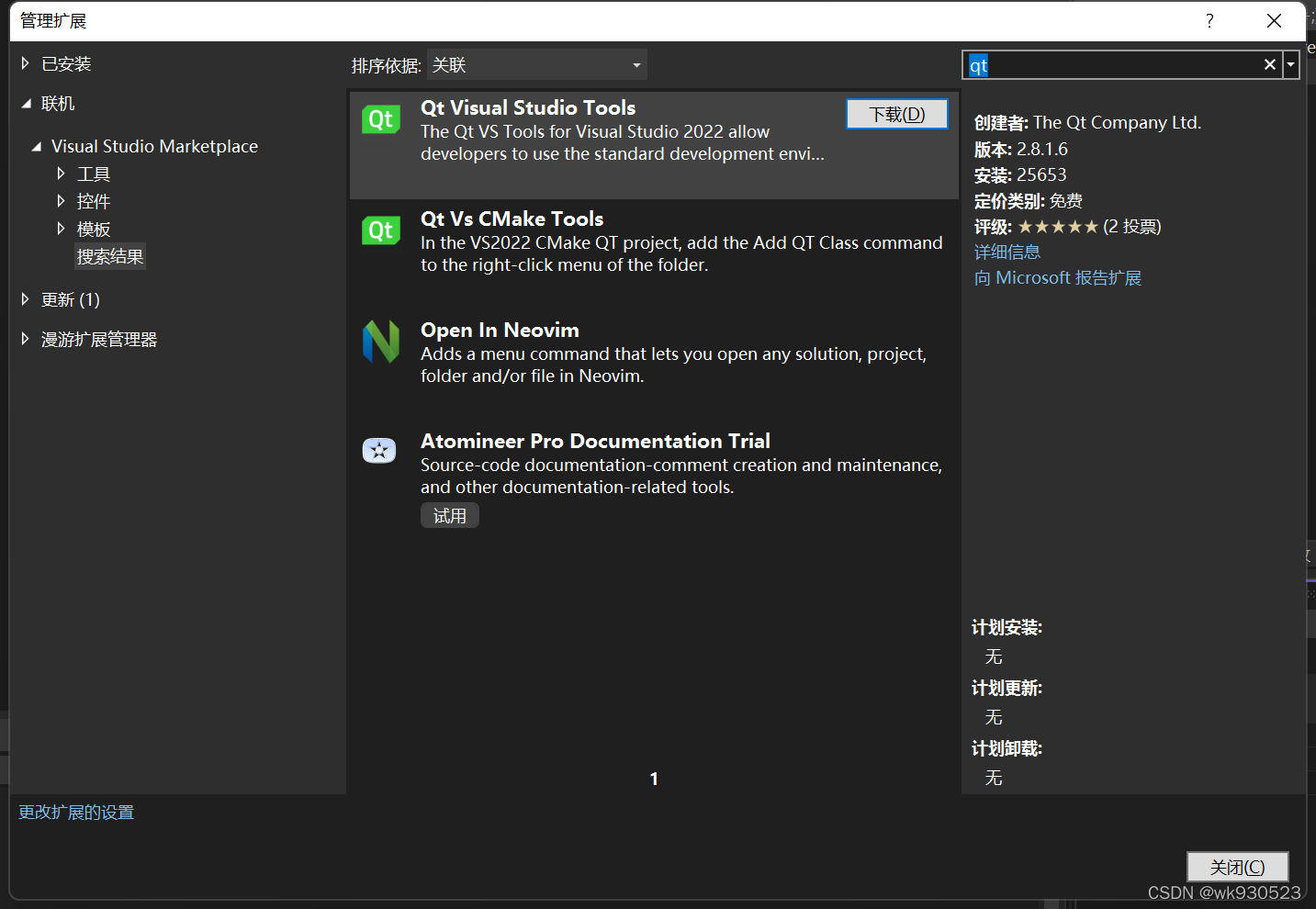Click the CMake QT project description text
This screenshot has height=909, width=1316.
click(681, 253)
